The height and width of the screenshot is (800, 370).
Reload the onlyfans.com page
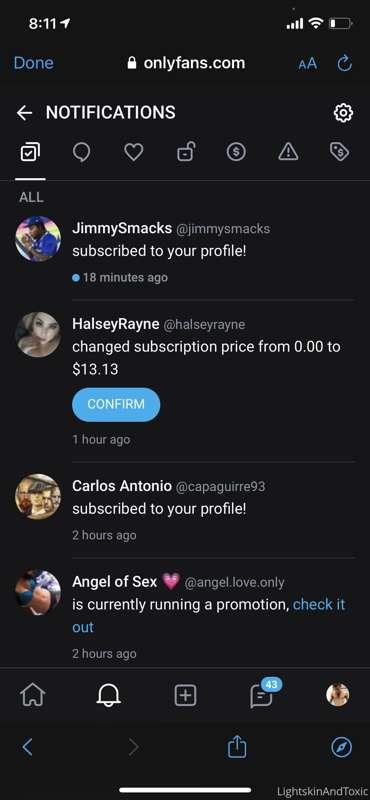tap(344, 63)
